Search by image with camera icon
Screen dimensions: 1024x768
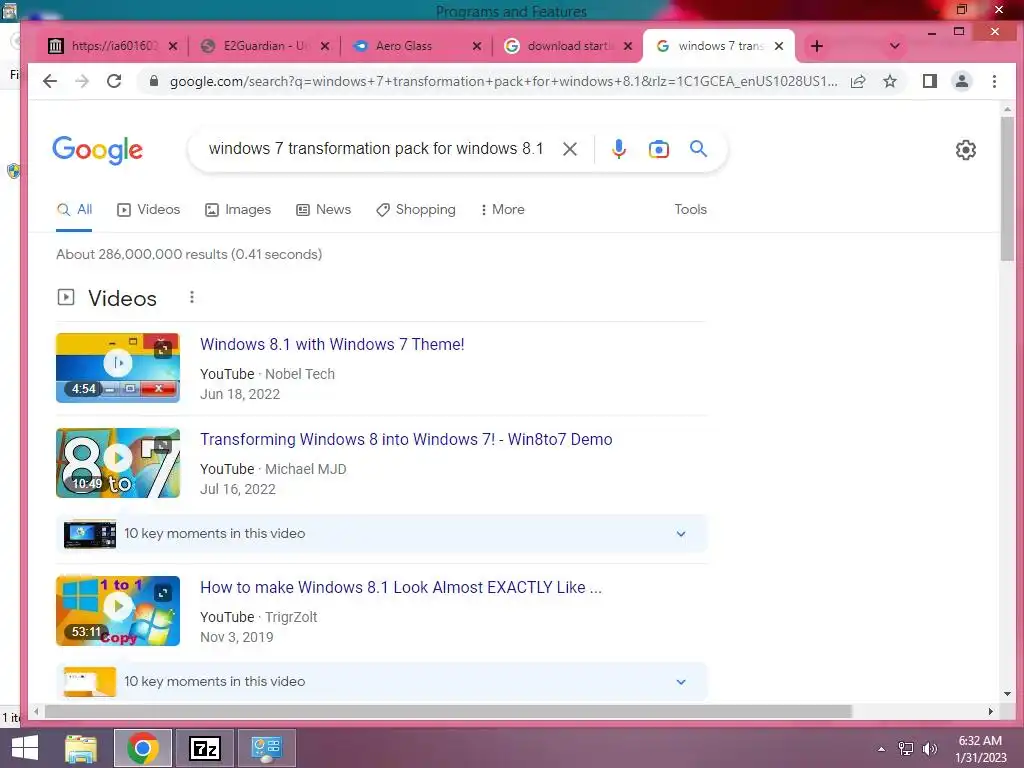[658, 149]
